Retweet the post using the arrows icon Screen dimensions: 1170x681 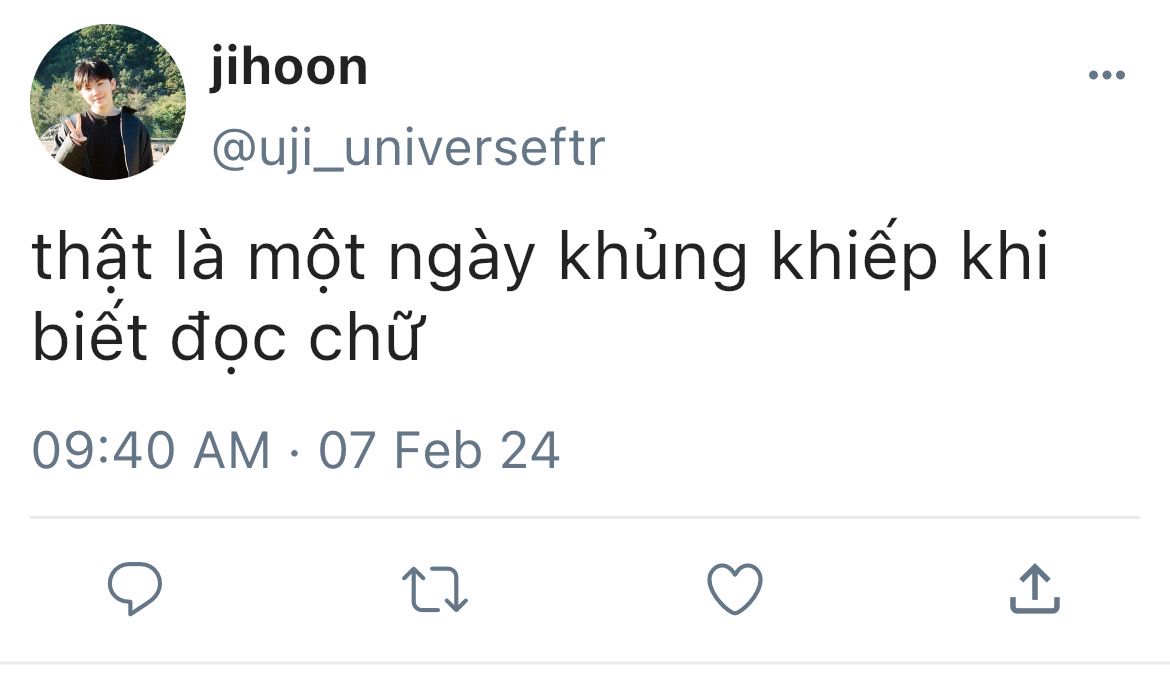(x=434, y=589)
